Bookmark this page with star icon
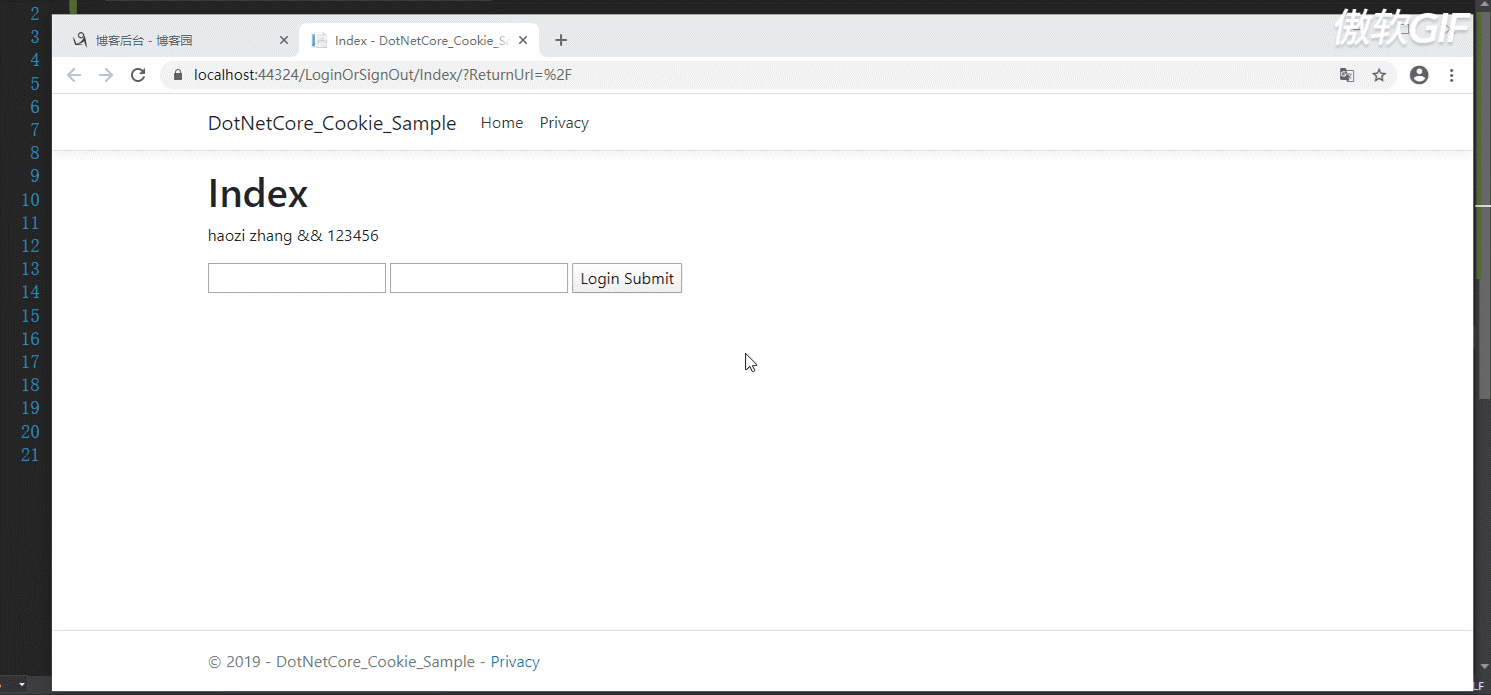Screen dimensions: 1491x695 (x=1379, y=75)
